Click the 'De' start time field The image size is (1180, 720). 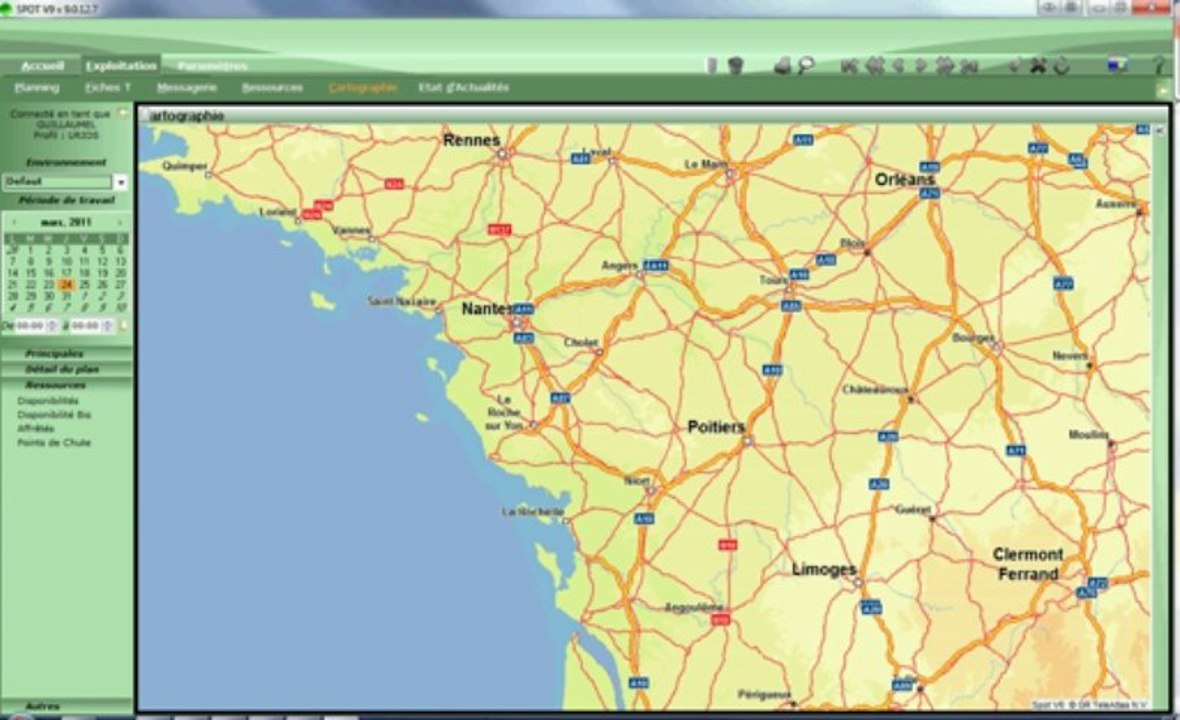click(x=30, y=326)
